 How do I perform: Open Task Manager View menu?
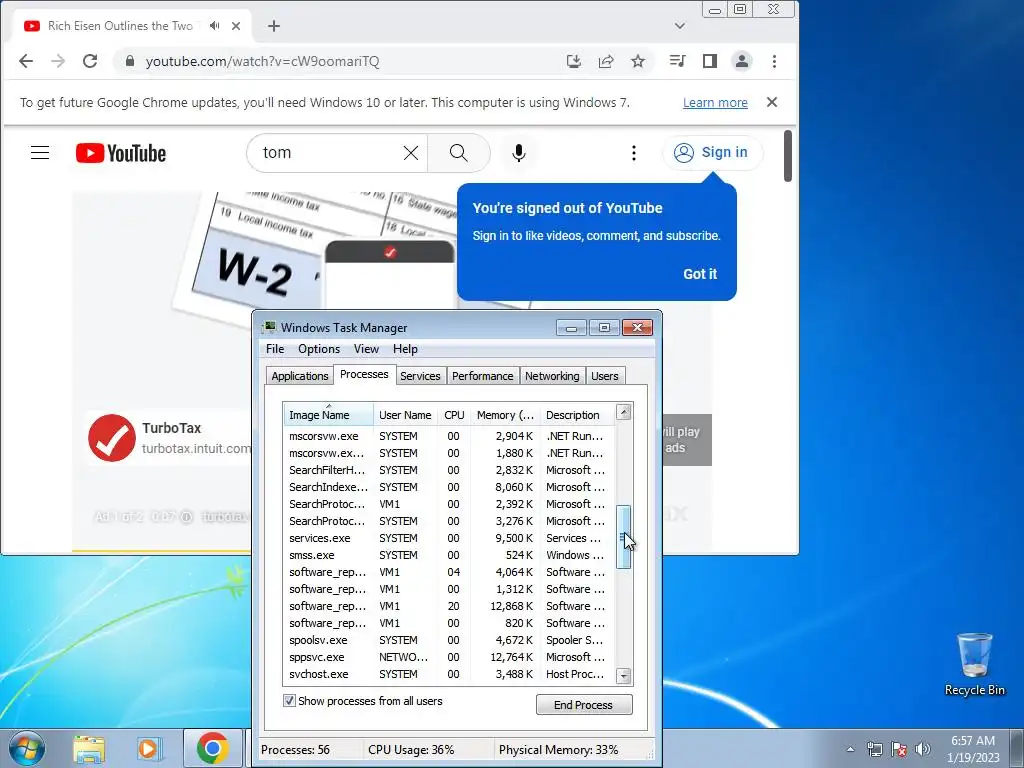(366, 349)
